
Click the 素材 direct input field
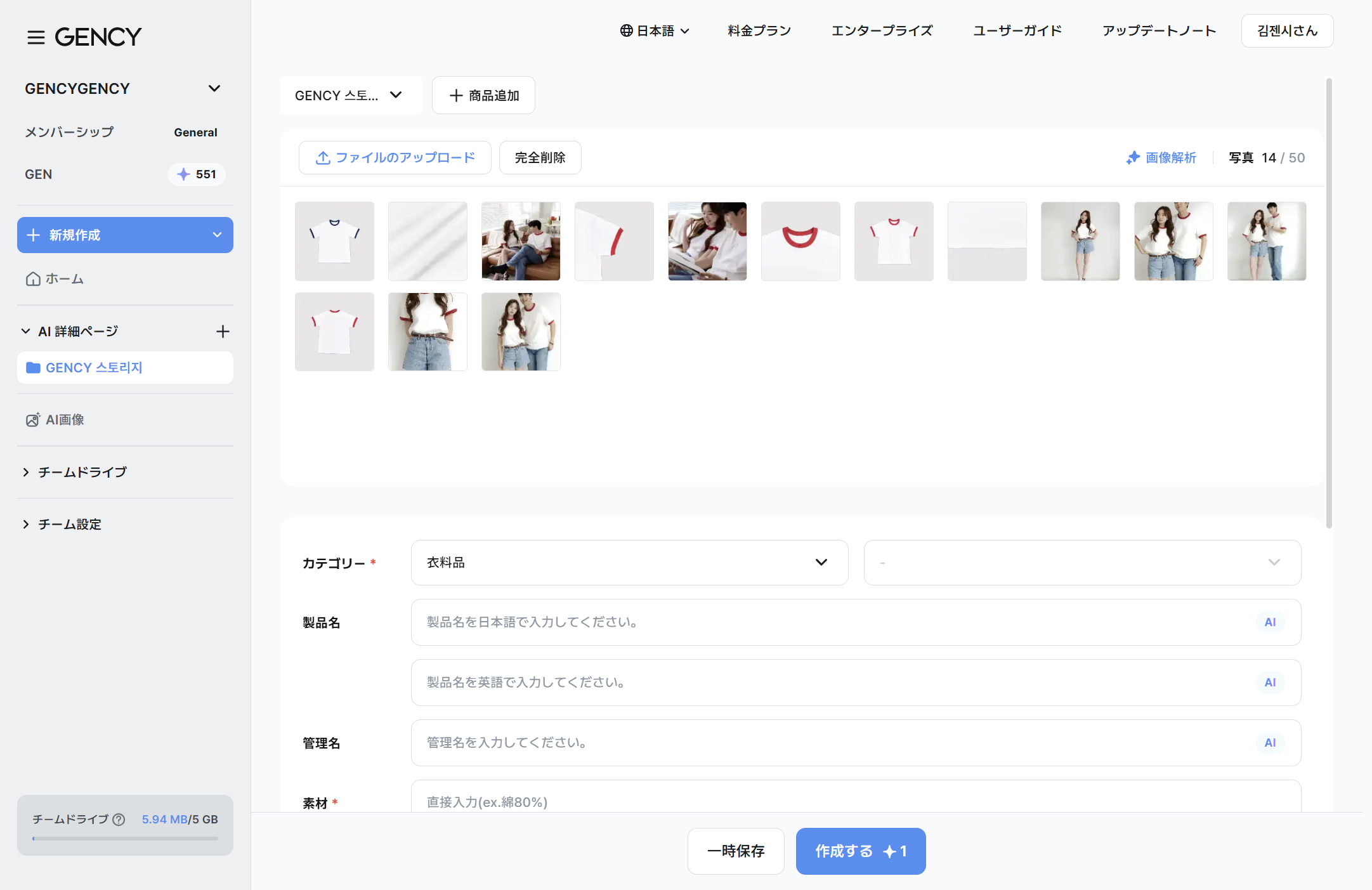856,797
